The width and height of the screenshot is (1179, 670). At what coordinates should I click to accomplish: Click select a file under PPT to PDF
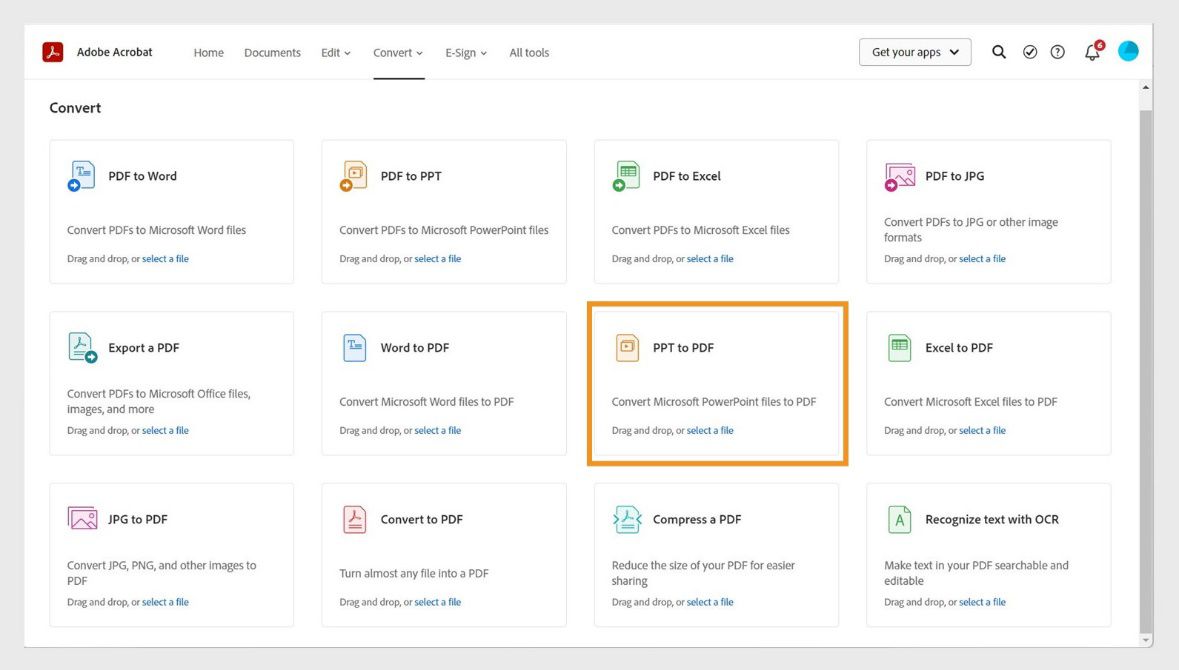710,430
